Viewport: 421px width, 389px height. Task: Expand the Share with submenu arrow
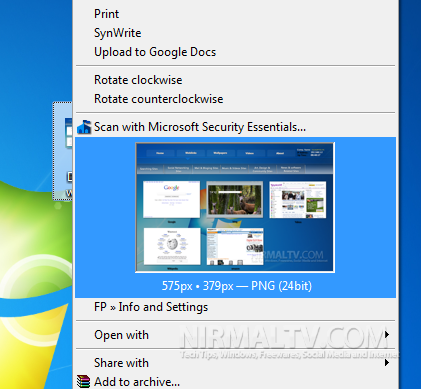point(387,362)
